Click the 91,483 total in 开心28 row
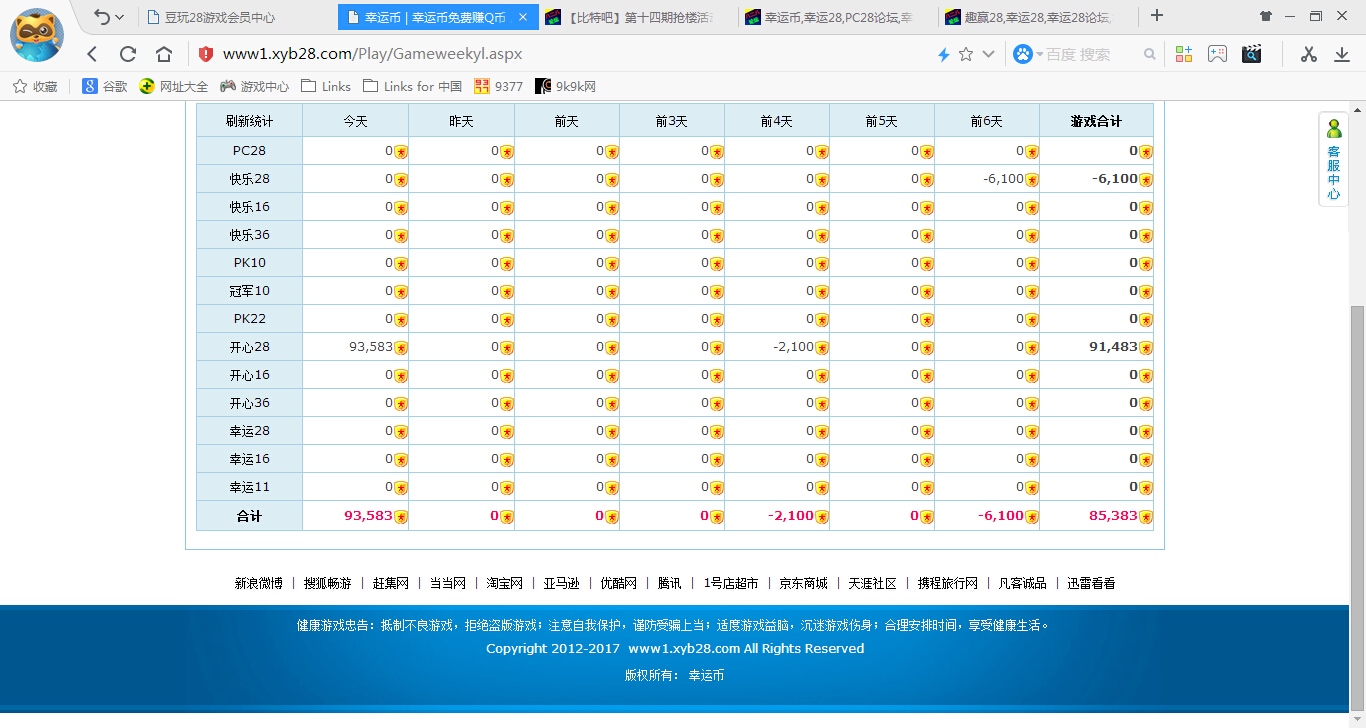This screenshot has width=1366, height=728. tap(1113, 347)
